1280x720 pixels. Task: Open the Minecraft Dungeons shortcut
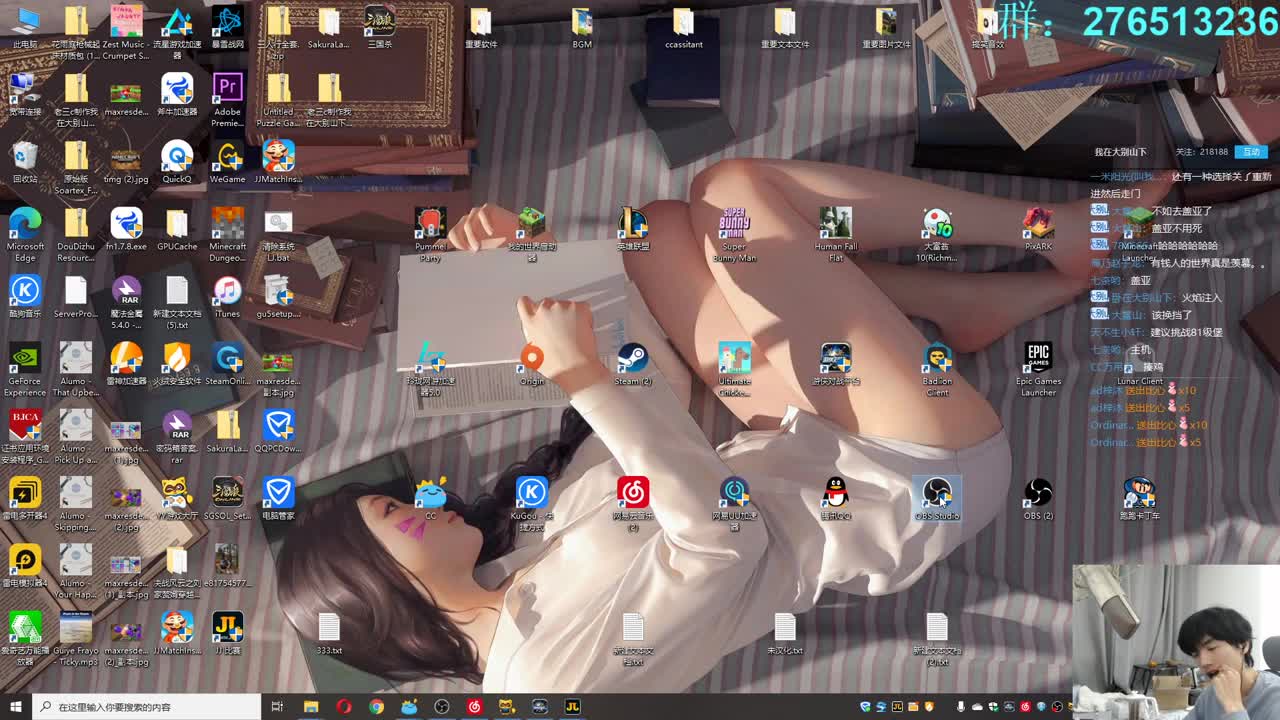[x=227, y=235]
